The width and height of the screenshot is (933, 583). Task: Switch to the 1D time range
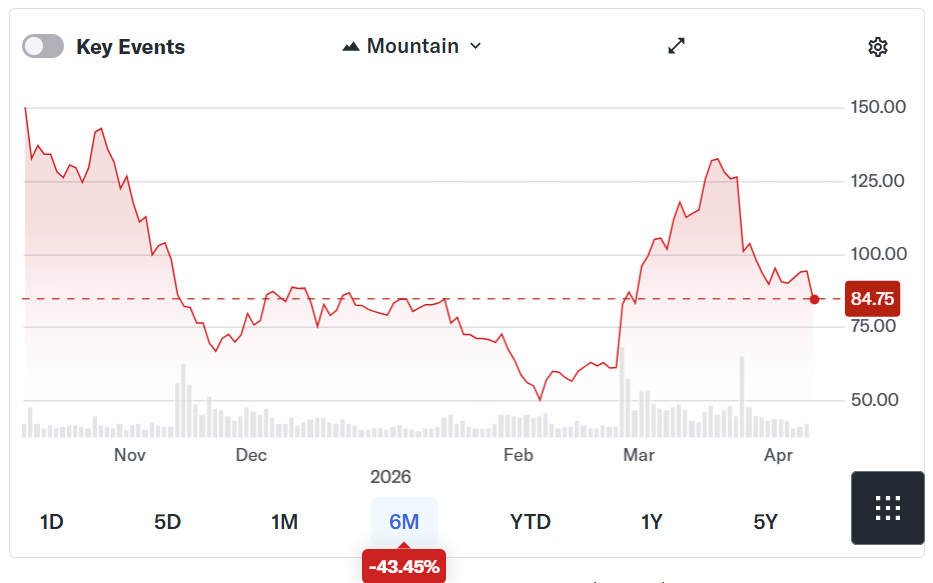click(x=51, y=521)
